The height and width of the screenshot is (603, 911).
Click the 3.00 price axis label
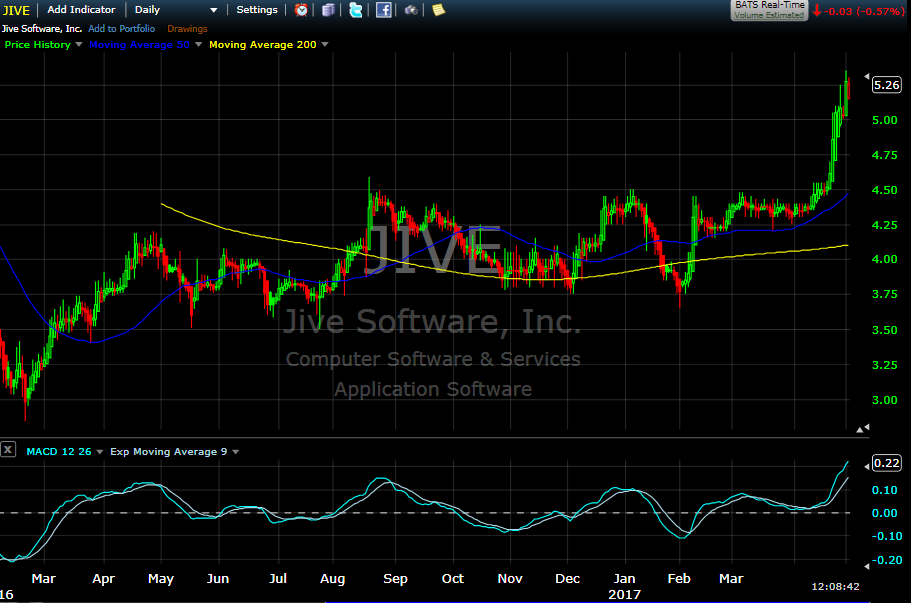(x=885, y=400)
